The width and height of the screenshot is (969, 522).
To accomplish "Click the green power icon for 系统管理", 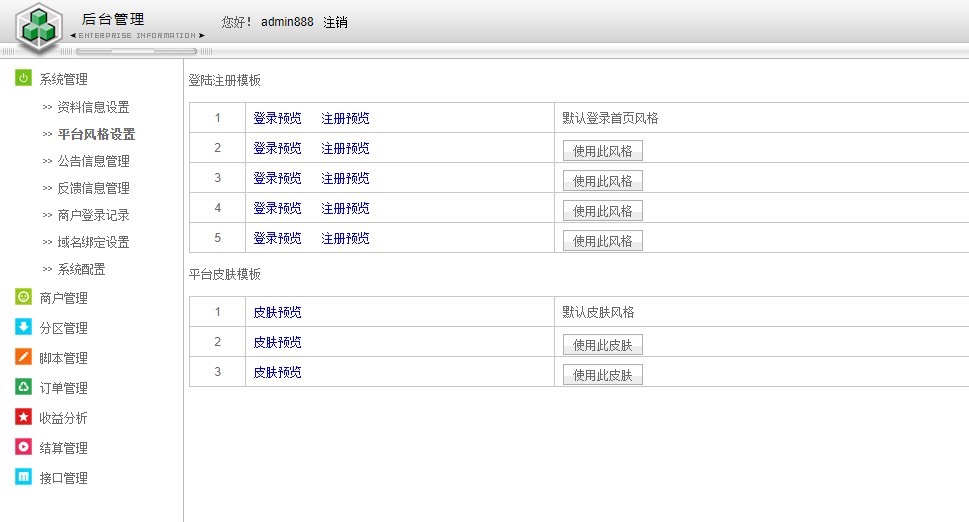I will click(23, 79).
